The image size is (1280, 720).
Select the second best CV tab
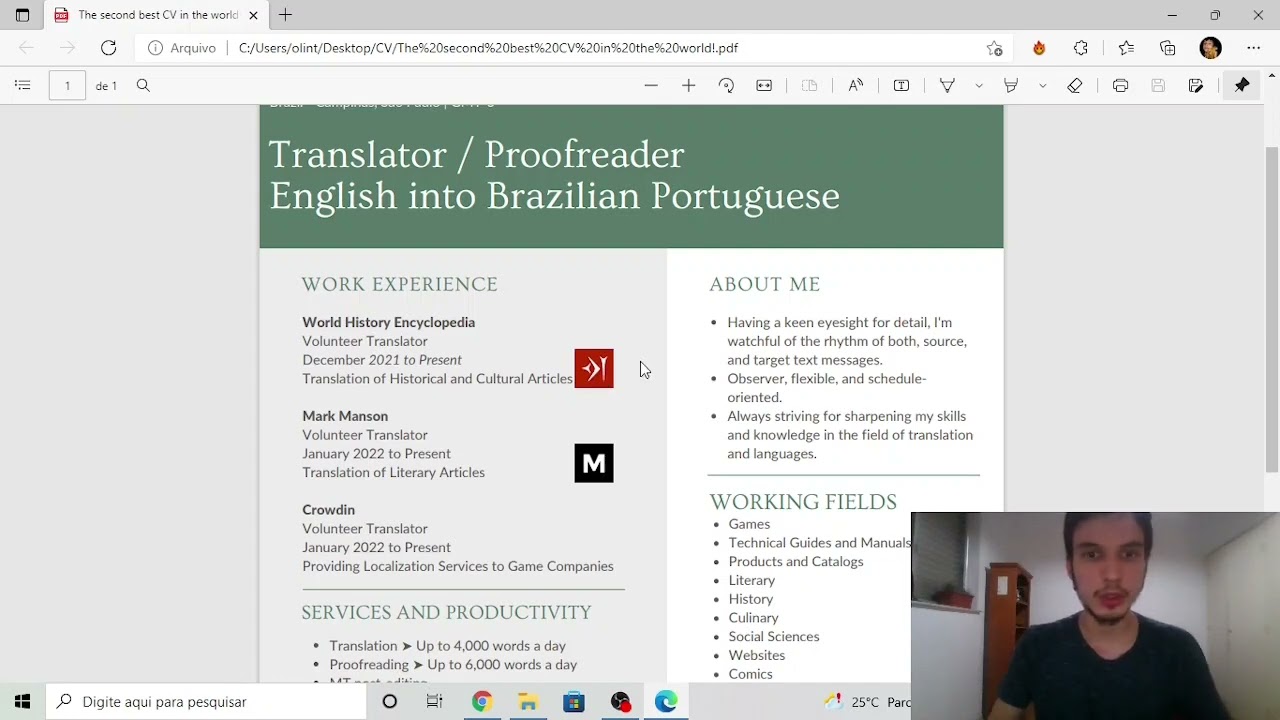point(156,15)
